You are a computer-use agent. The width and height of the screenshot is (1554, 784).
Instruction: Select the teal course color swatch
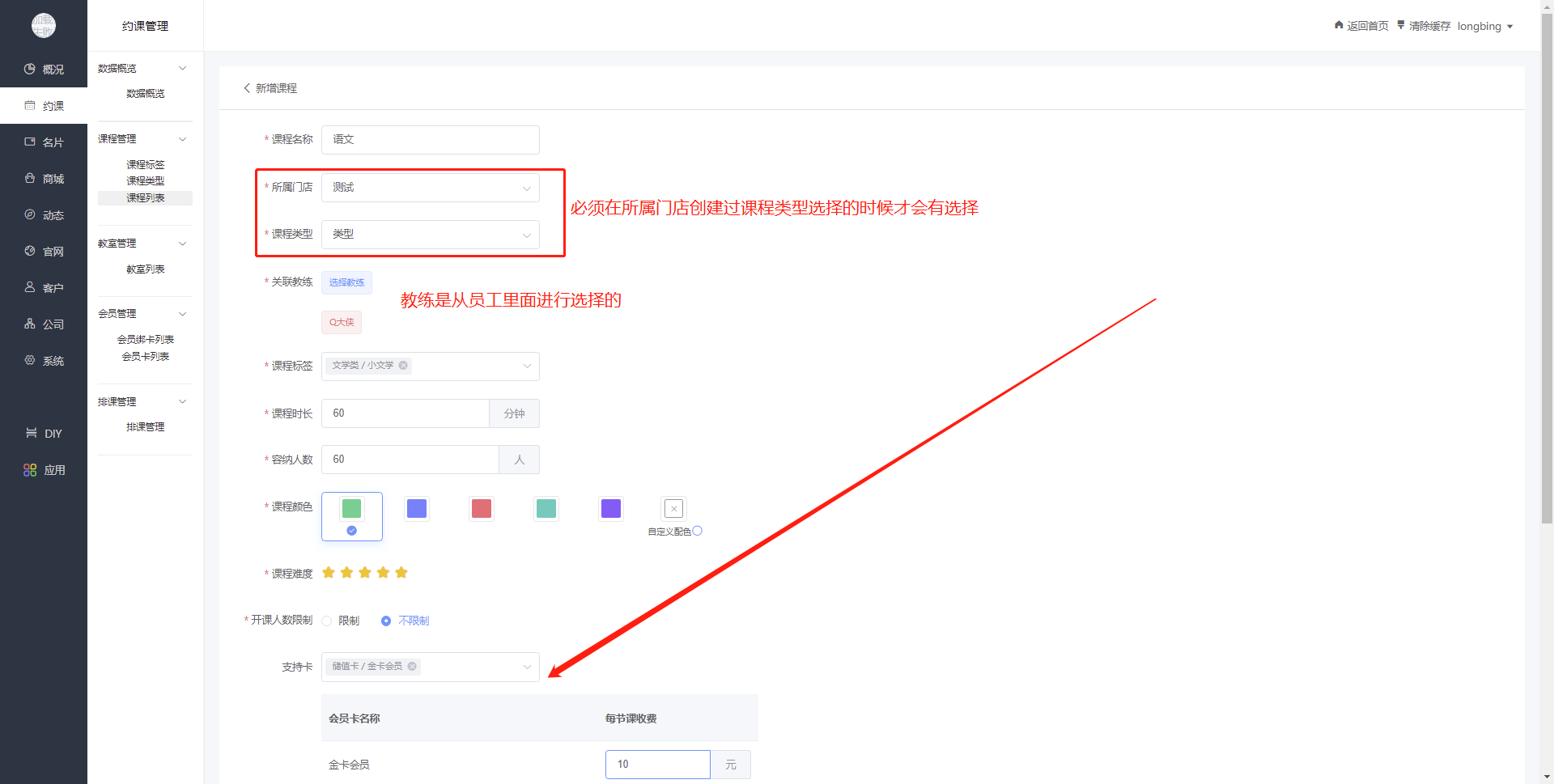pyautogui.click(x=546, y=508)
